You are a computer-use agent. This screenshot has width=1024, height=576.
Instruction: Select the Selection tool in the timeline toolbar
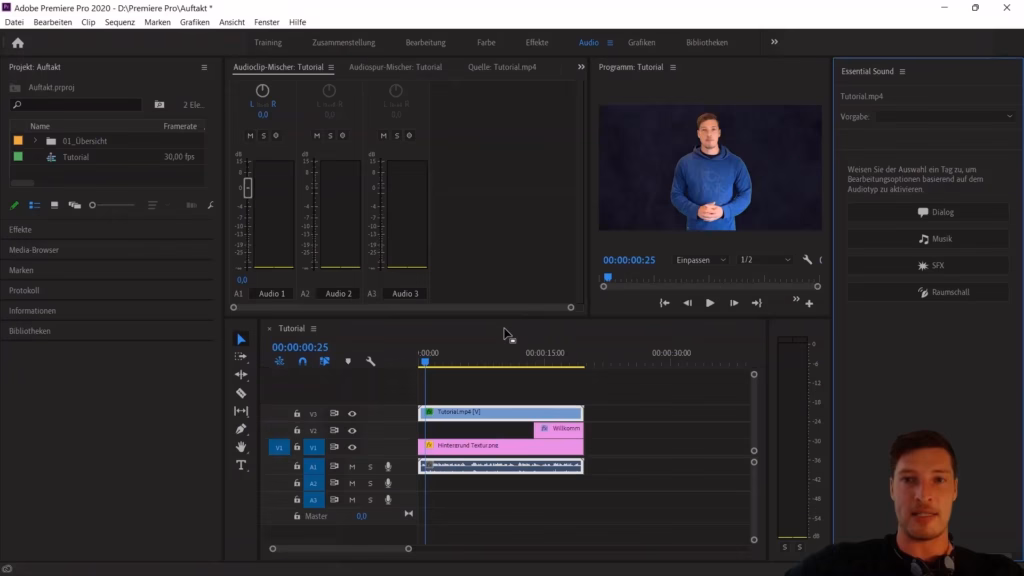(241, 340)
